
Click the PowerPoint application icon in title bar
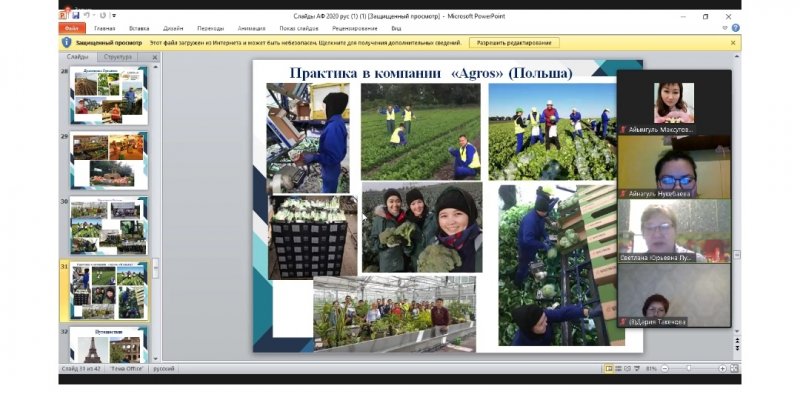[63, 16]
